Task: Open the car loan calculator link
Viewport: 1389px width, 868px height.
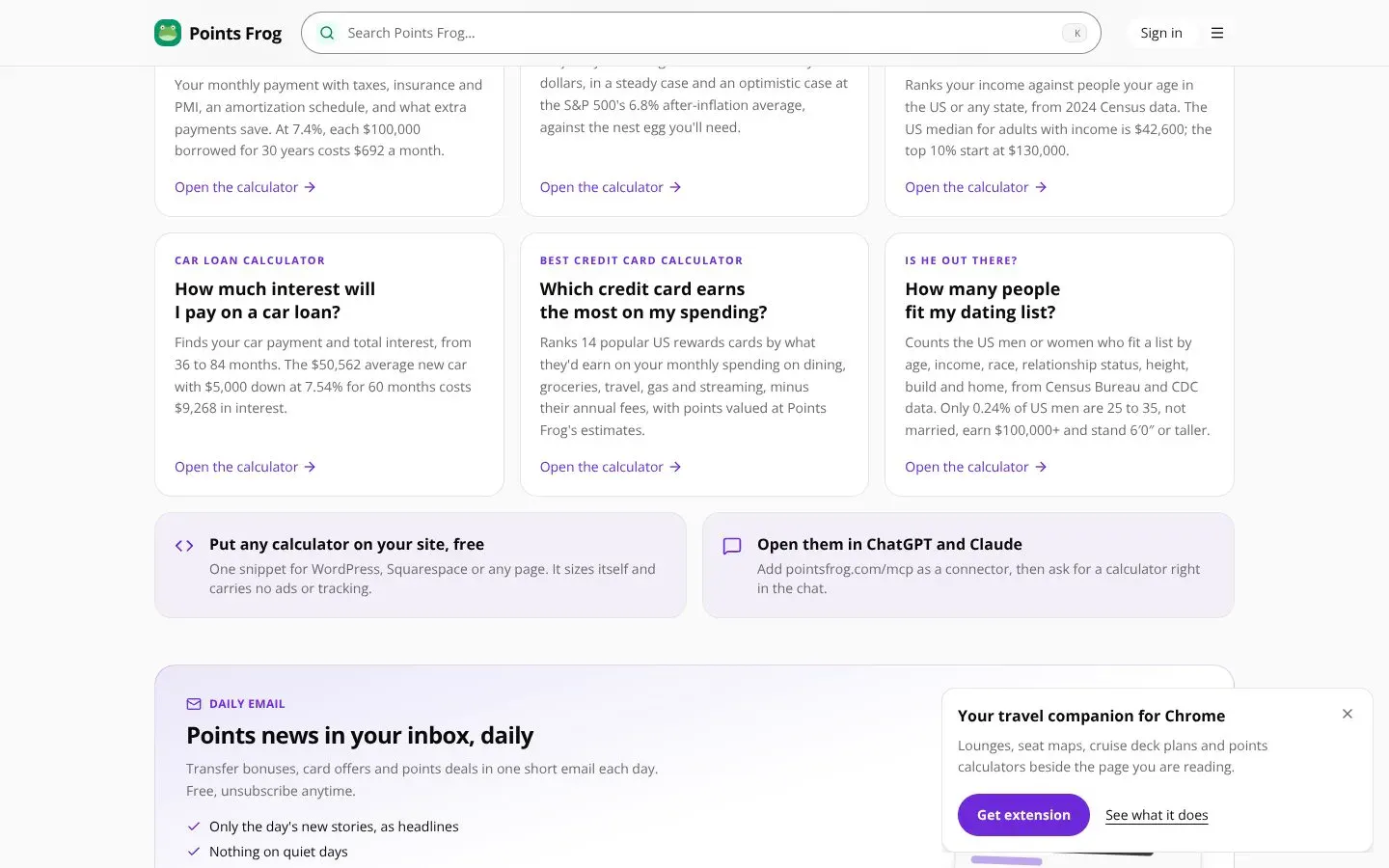Action: (245, 467)
